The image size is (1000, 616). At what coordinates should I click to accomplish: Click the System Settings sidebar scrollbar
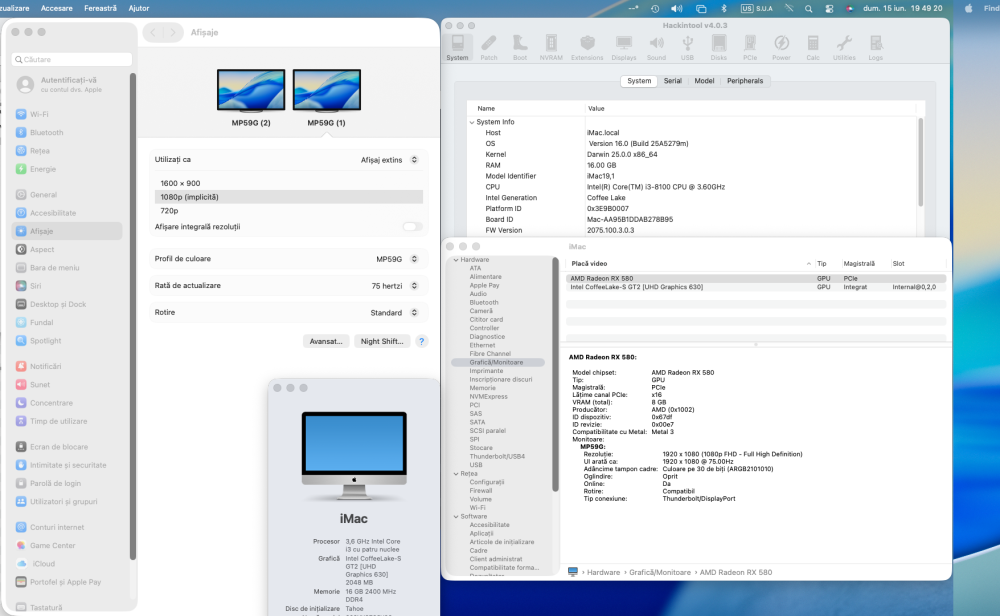coord(133,316)
